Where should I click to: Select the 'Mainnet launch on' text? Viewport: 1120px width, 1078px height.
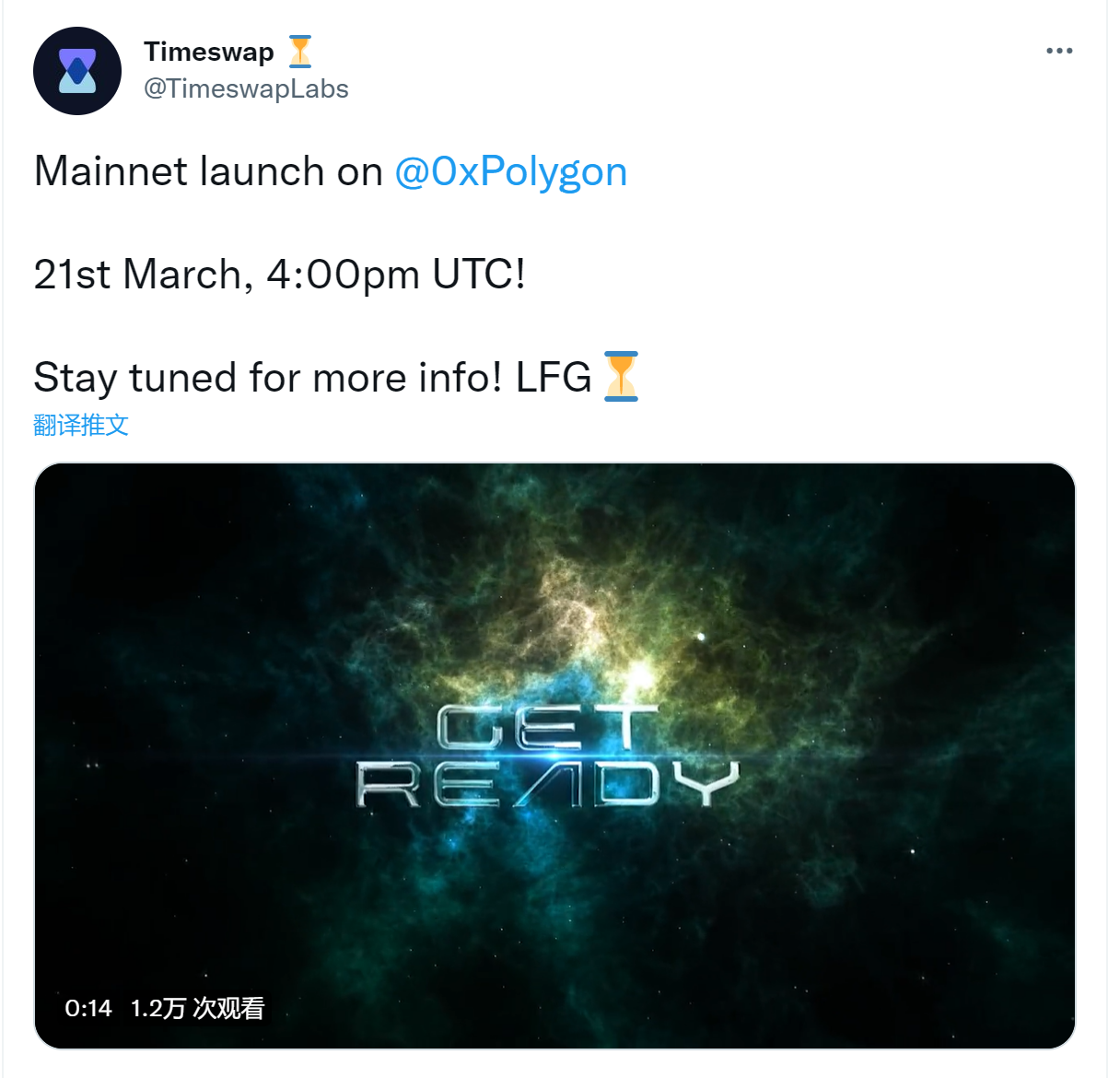[208, 172]
